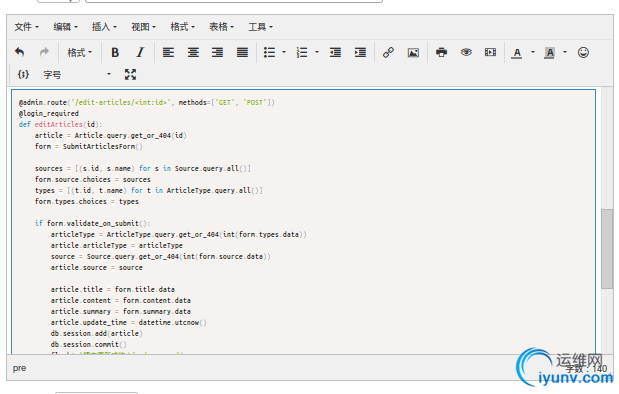Open the 插入 menu

[104, 27]
